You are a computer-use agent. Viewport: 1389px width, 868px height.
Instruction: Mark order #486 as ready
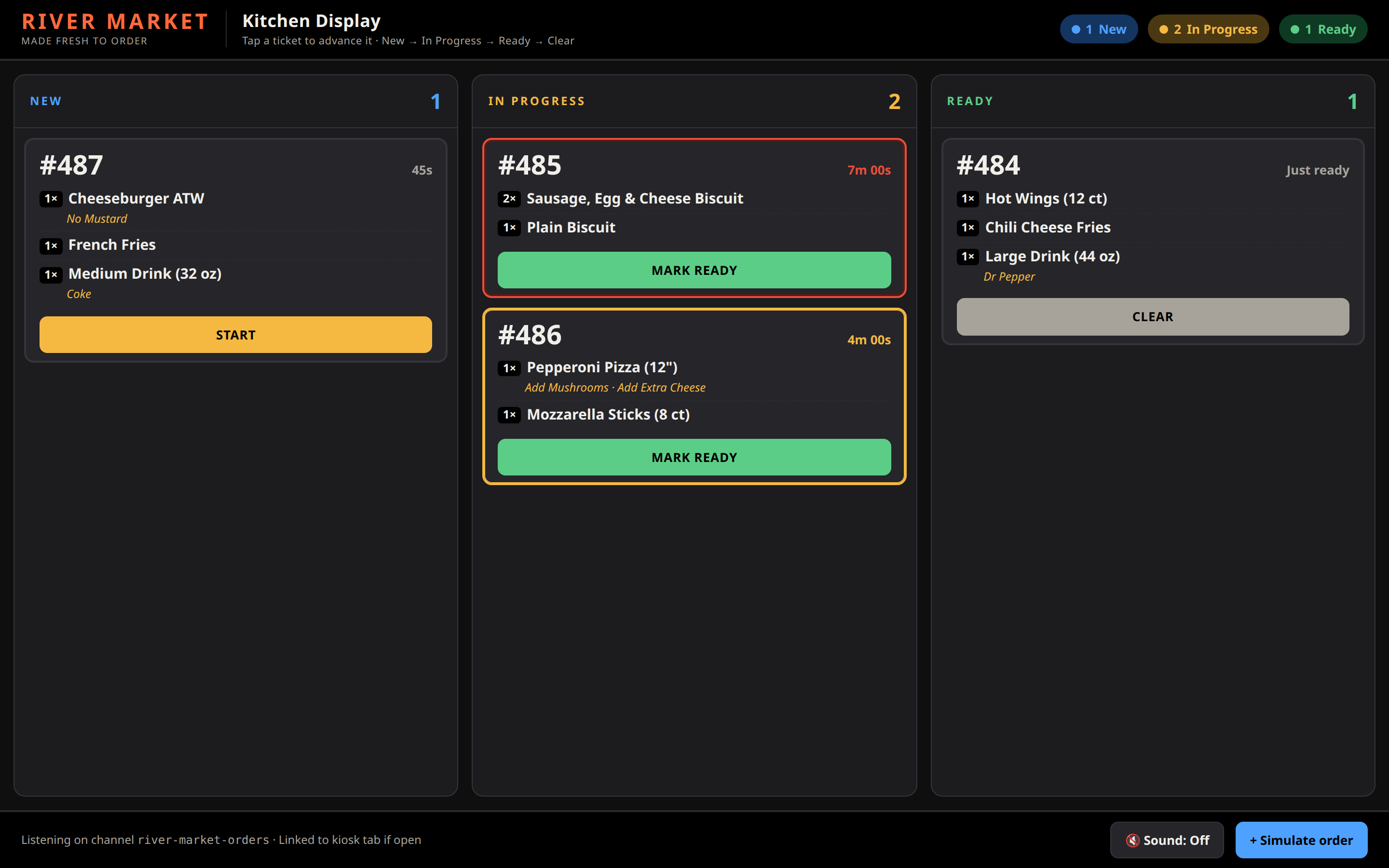pyautogui.click(x=694, y=457)
